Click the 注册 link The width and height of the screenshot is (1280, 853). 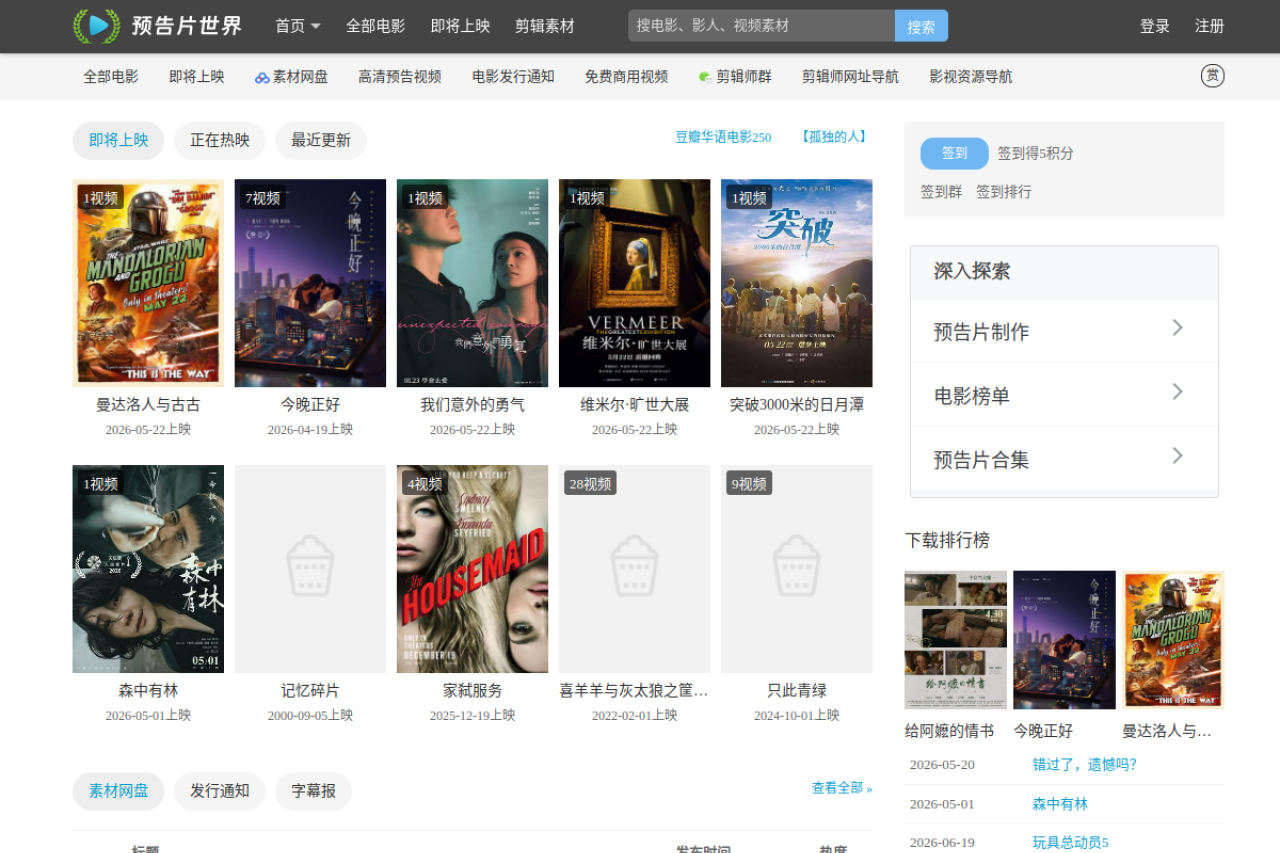(1210, 26)
